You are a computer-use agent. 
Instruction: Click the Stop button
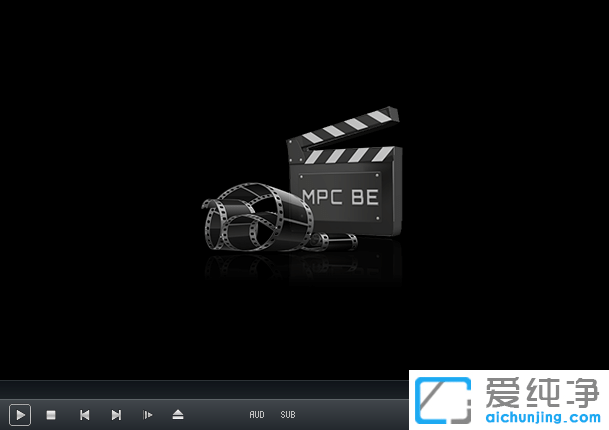(51, 415)
